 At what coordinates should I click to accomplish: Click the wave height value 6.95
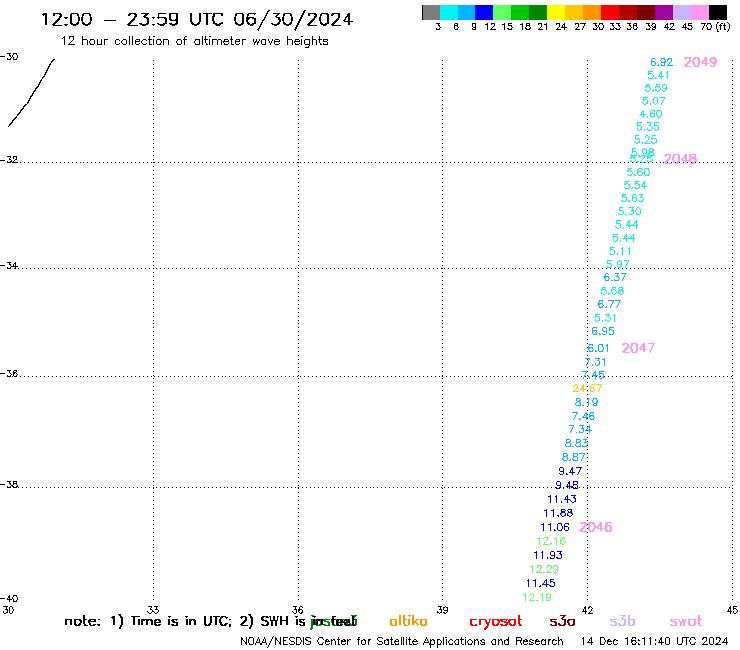tap(603, 331)
